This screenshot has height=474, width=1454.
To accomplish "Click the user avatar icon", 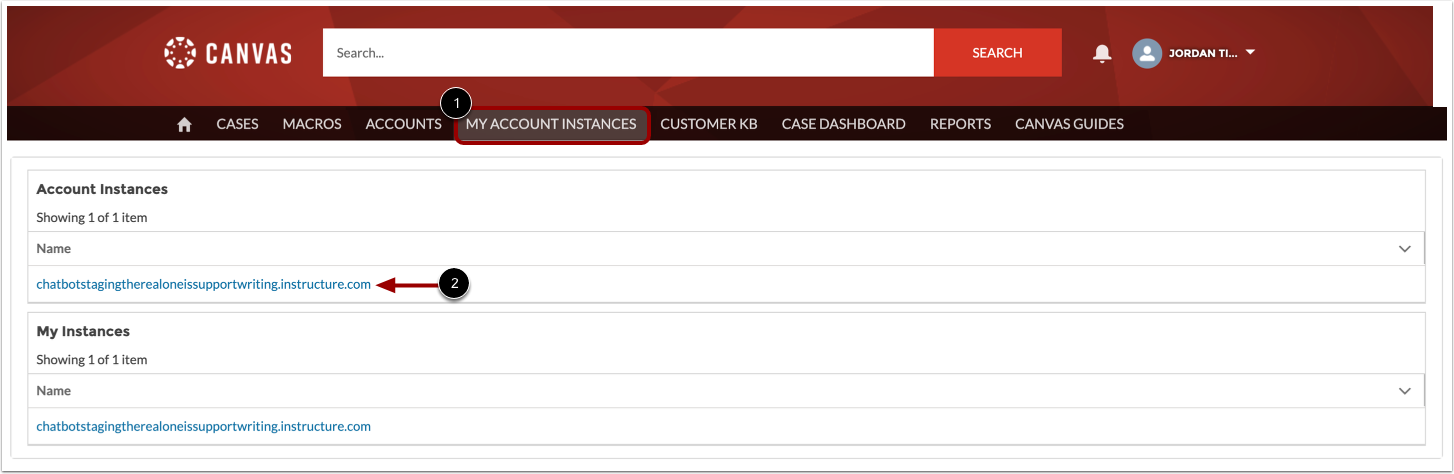I will 1146,53.
